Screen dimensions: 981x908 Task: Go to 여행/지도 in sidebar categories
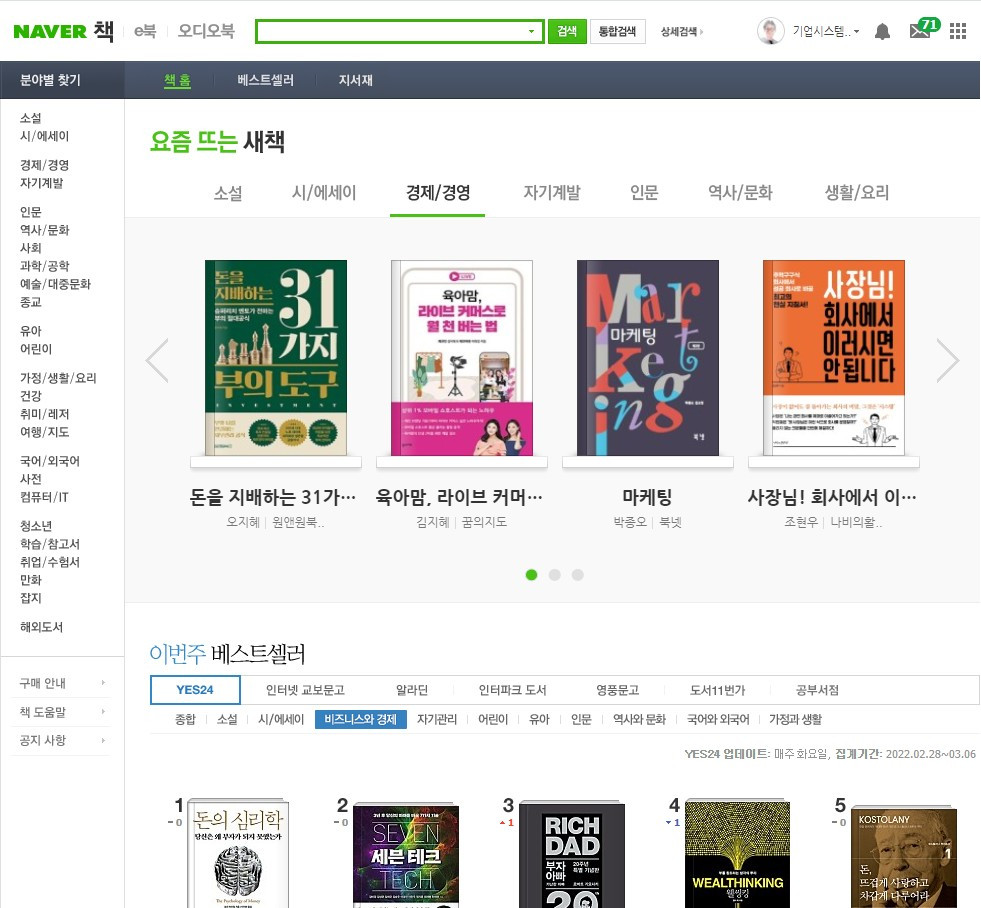click(44, 432)
